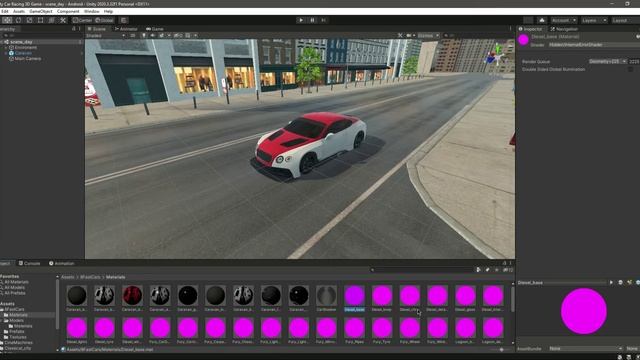Screen dimensions: 640x360
Task: Open the Shader dropdown in Inspector
Action: [594, 44]
